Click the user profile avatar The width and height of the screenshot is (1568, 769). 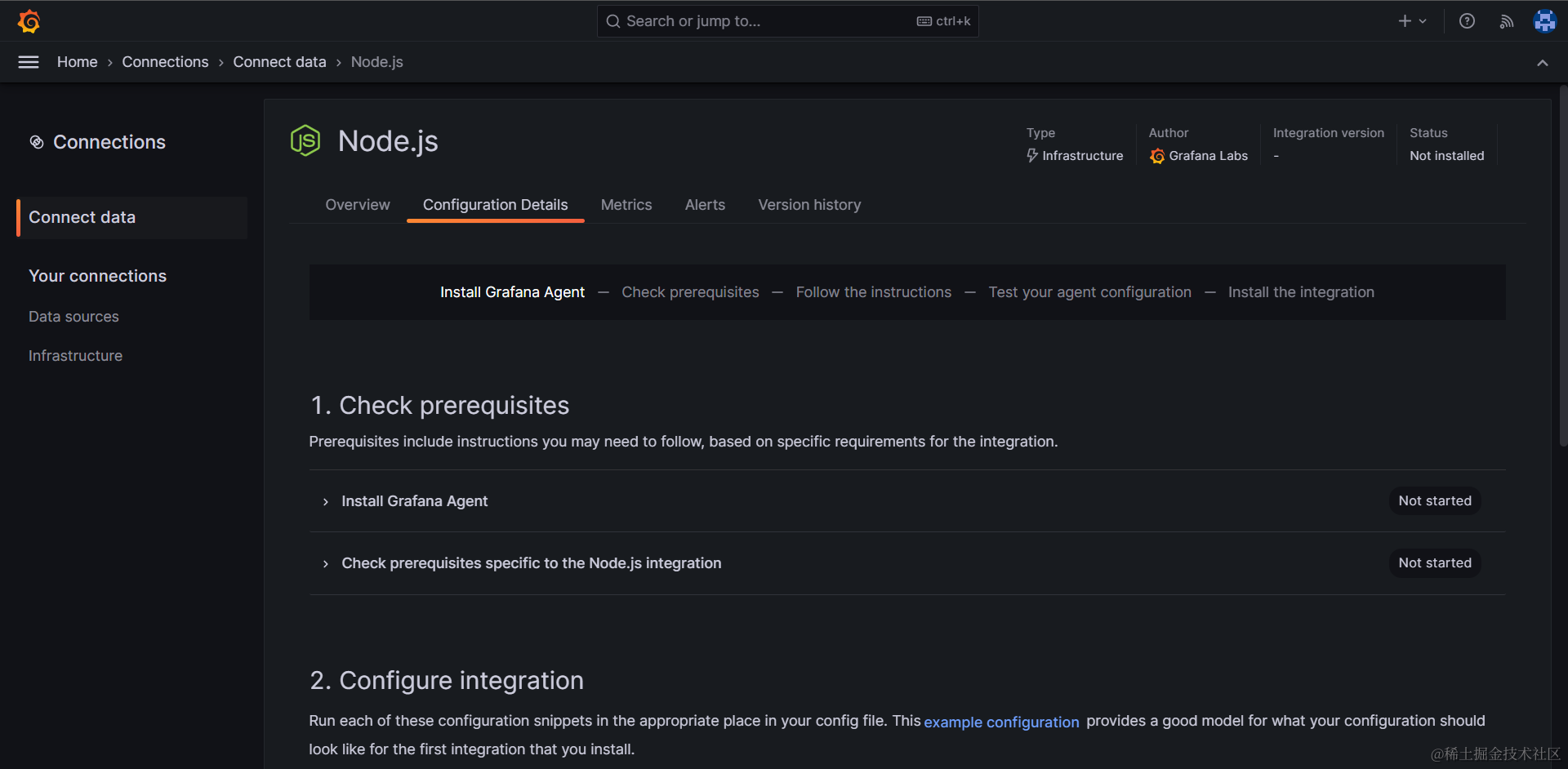tap(1544, 21)
